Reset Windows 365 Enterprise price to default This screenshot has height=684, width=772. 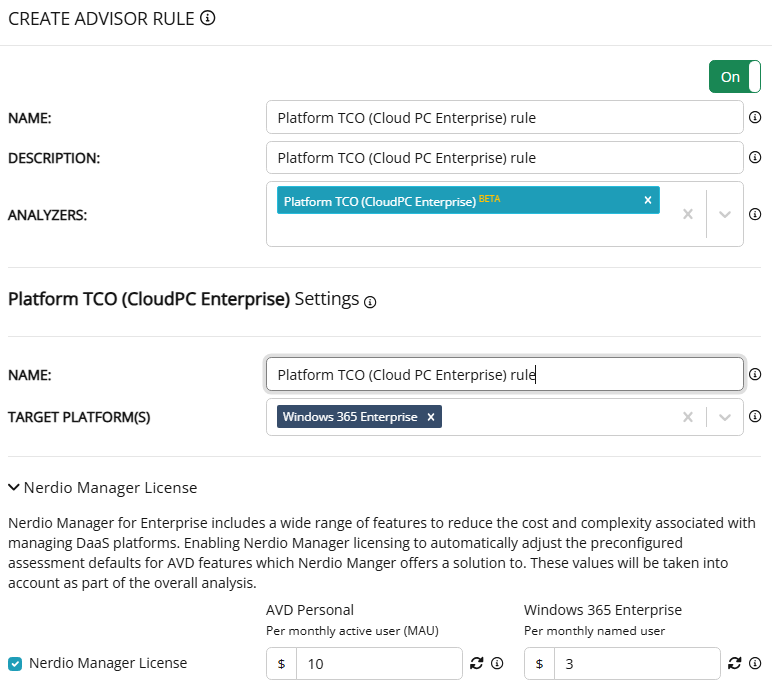pos(734,663)
